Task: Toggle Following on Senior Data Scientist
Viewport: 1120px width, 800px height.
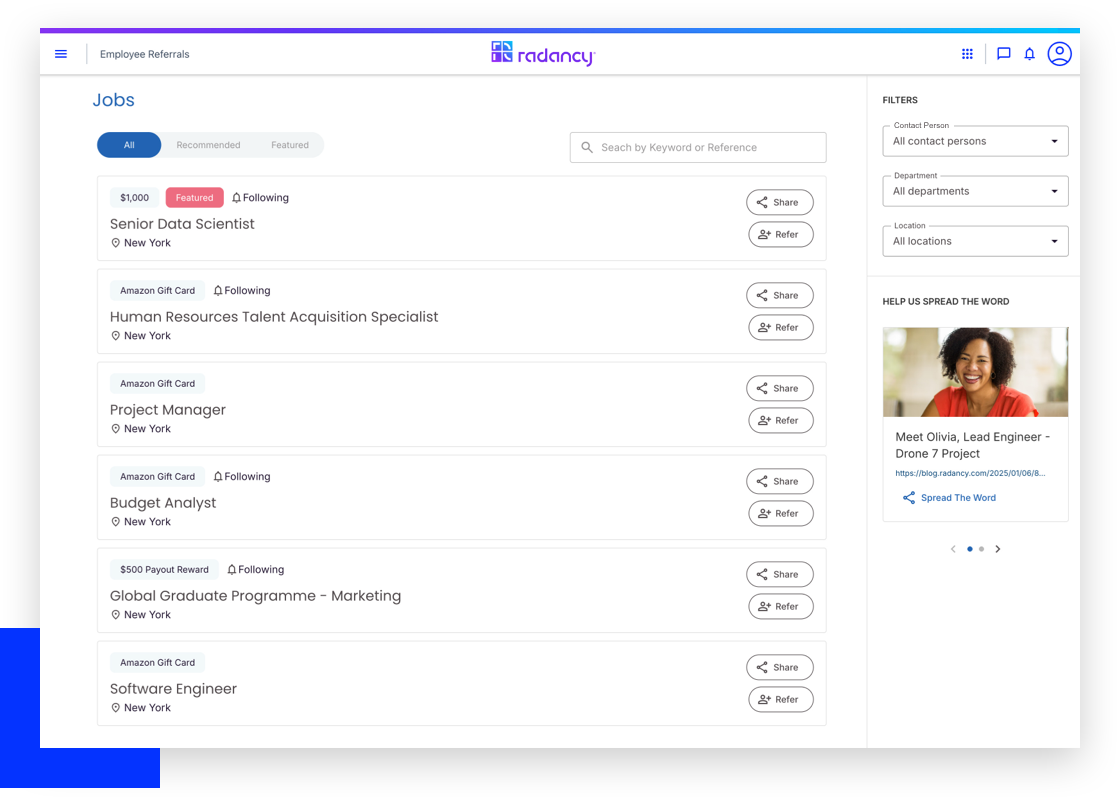Action: click(260, 198)
